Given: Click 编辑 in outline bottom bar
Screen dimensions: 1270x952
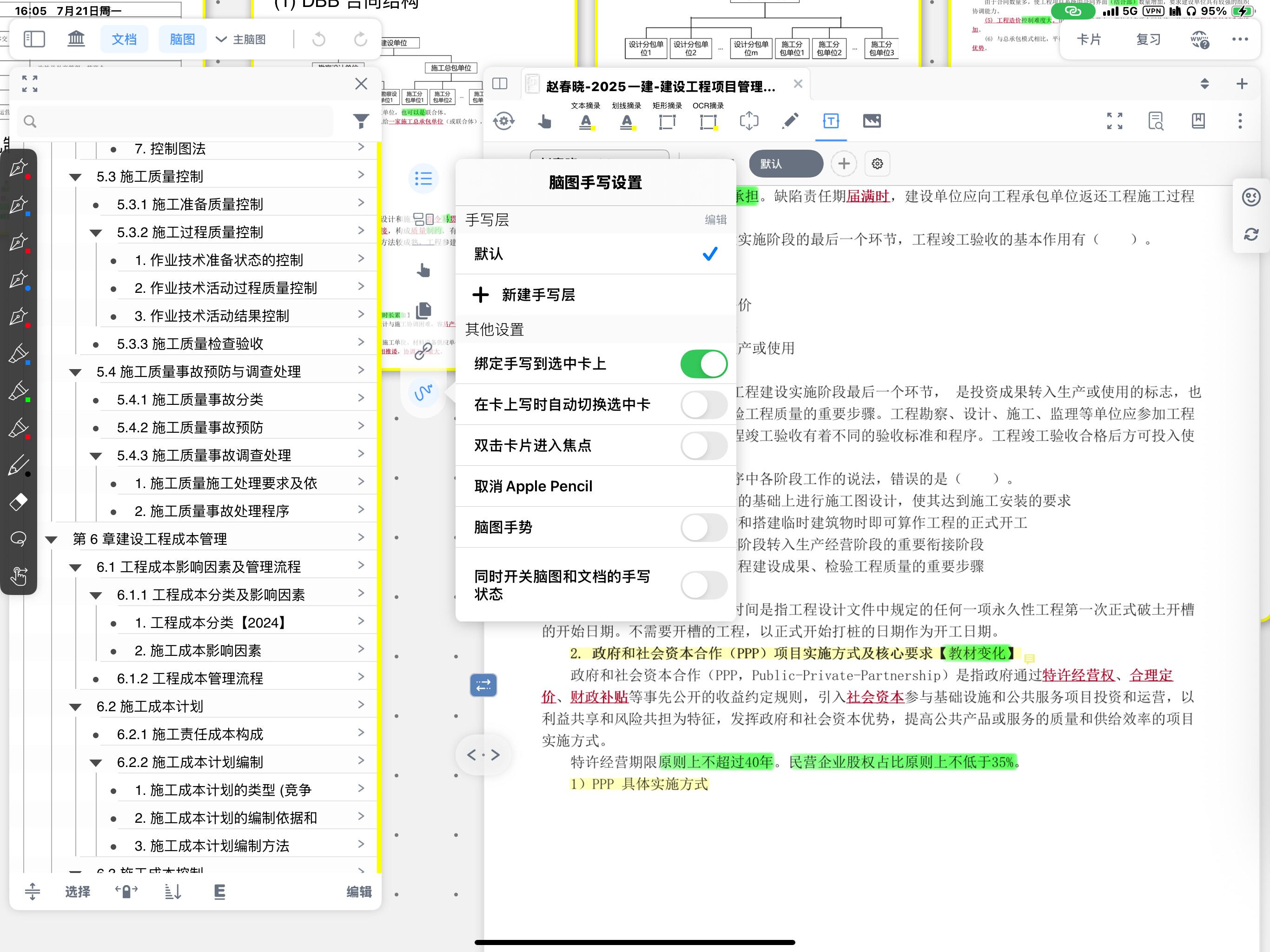Looking at the screenshot, I should pyautogui.click(x=359, y=891).
